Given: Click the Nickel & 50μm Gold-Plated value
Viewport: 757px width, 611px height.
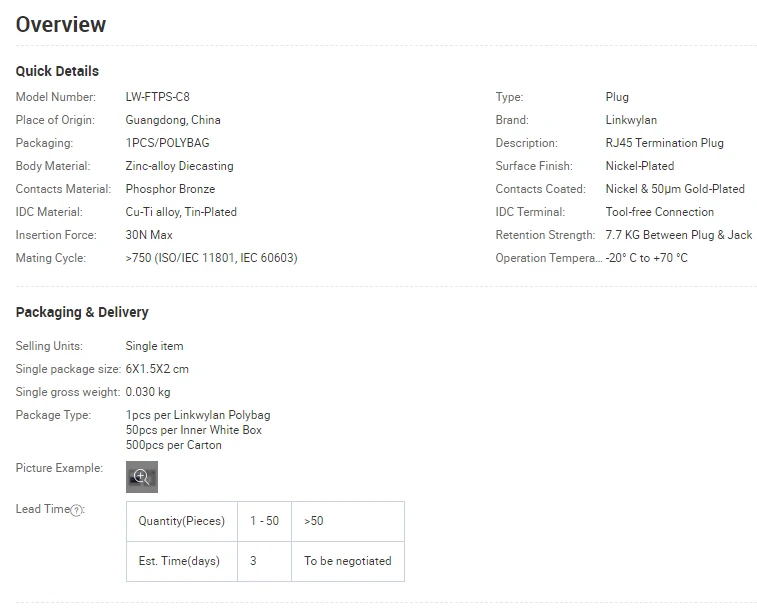Looking at the screenshot, I should (x=675, y=189).
